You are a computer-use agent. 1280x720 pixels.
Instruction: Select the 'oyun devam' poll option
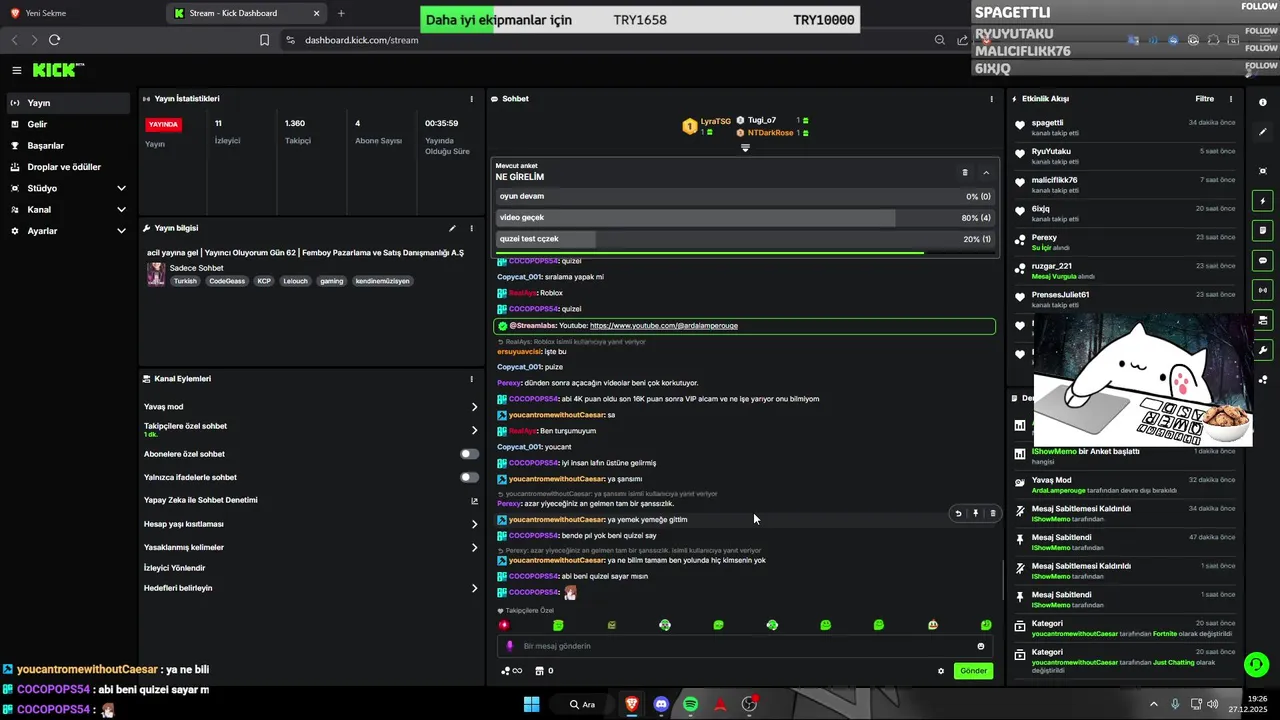[x=745, y=197]
